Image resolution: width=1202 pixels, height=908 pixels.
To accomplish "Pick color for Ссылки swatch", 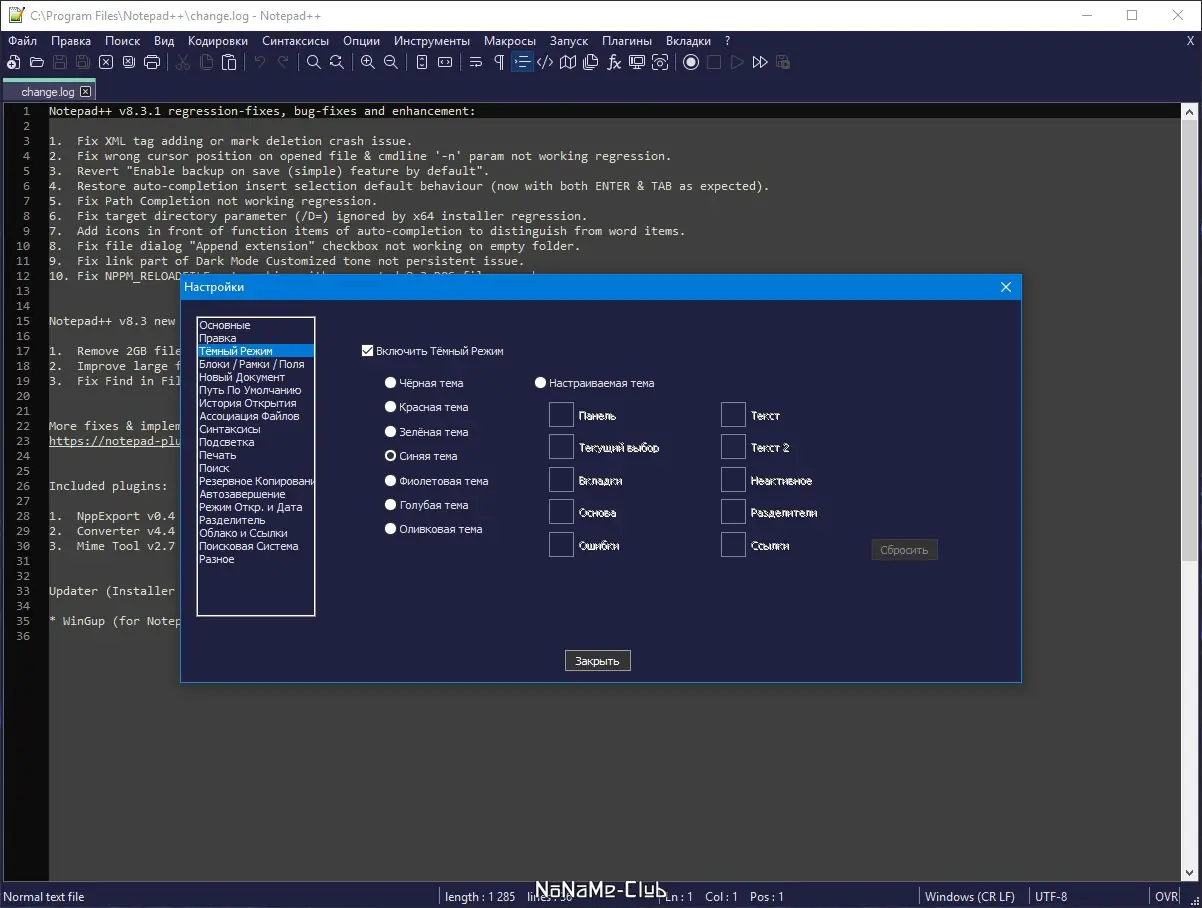I will click(733, 545).
